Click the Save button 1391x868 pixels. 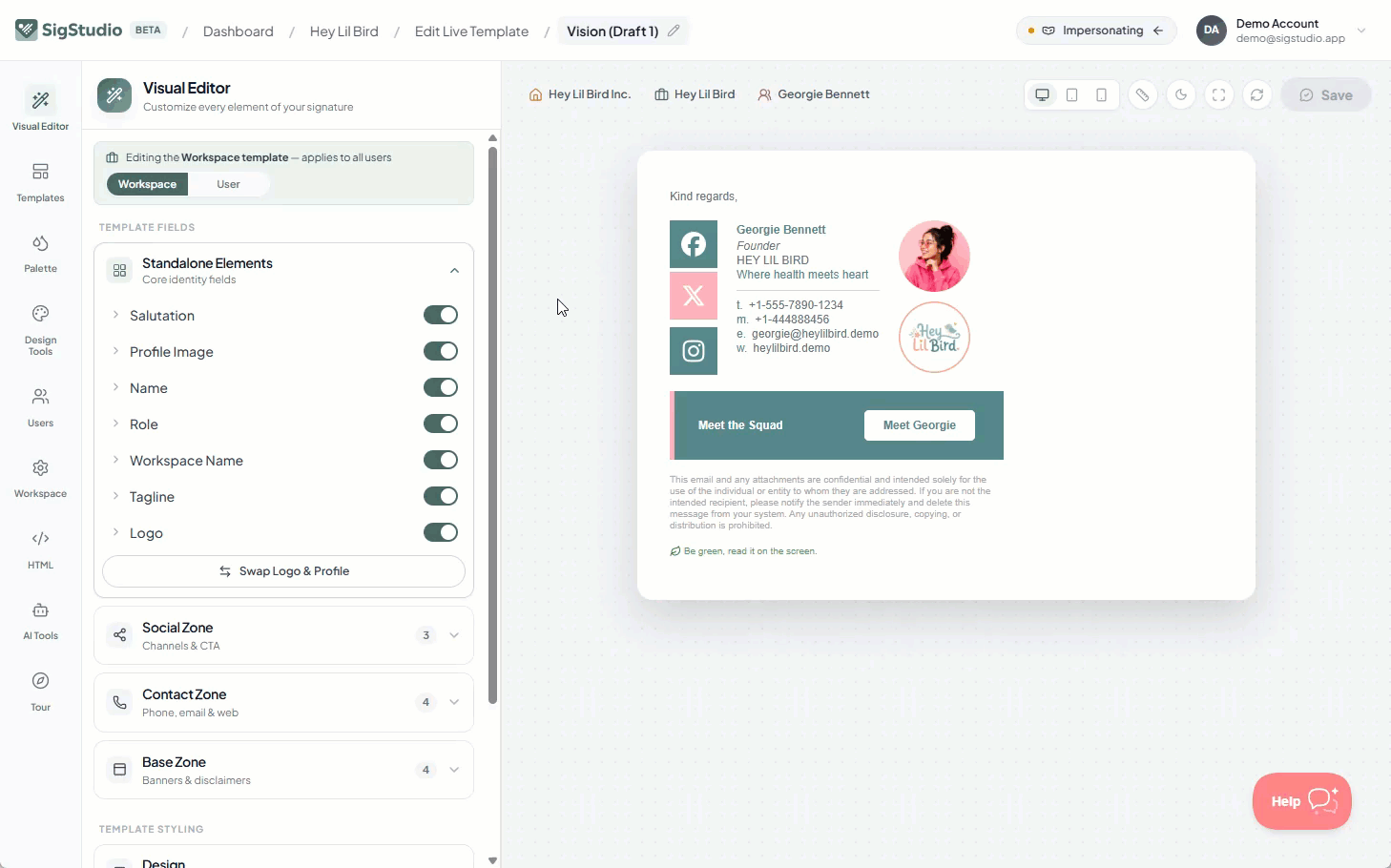[1326, 94]
